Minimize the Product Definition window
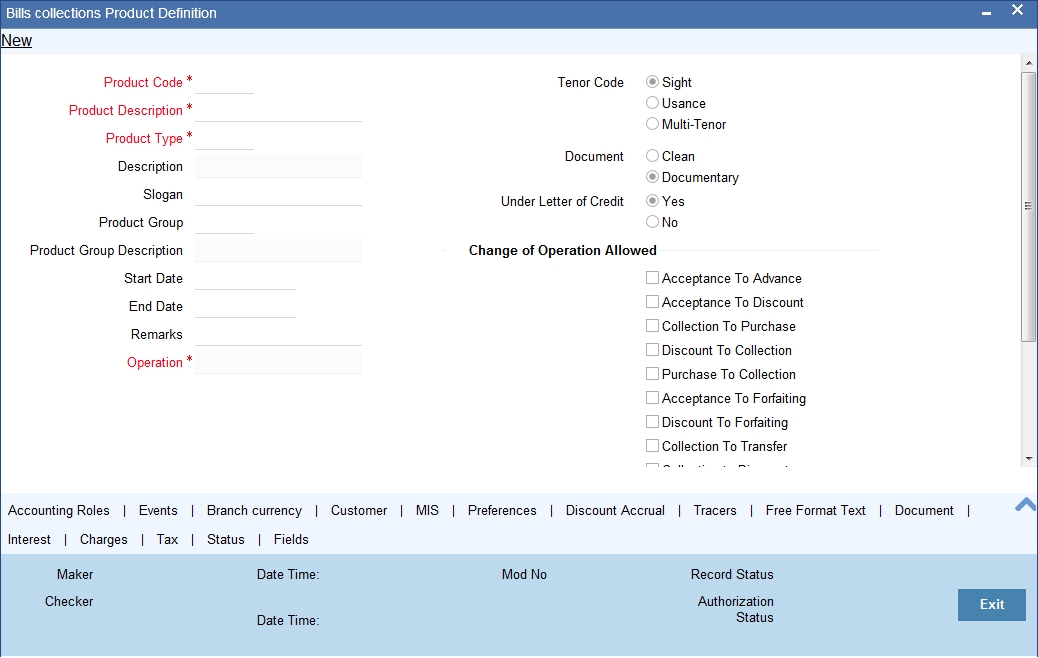The height and width of the screenshot is (658, 1038). 986,13
